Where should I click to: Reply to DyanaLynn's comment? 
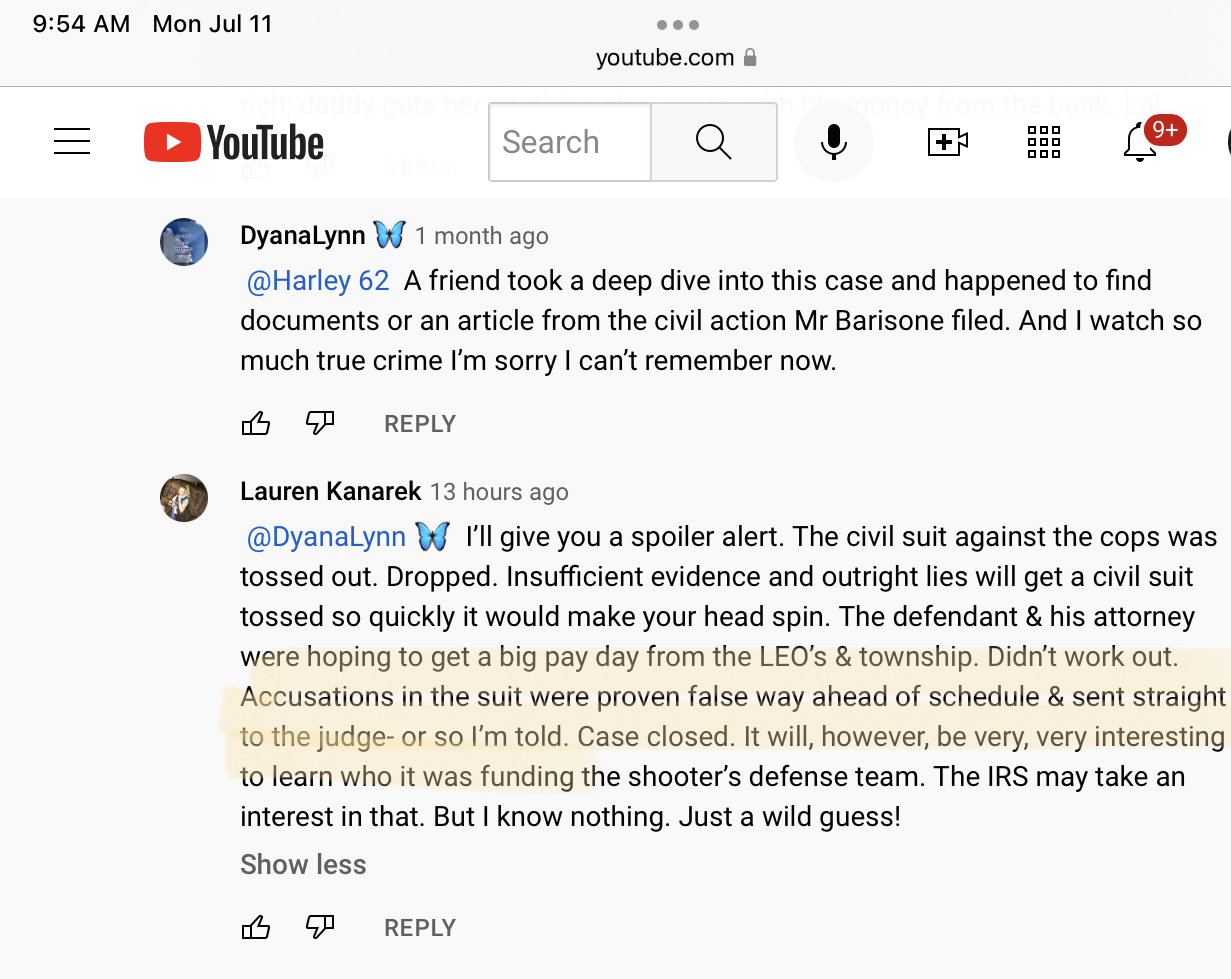click(420, 424)
